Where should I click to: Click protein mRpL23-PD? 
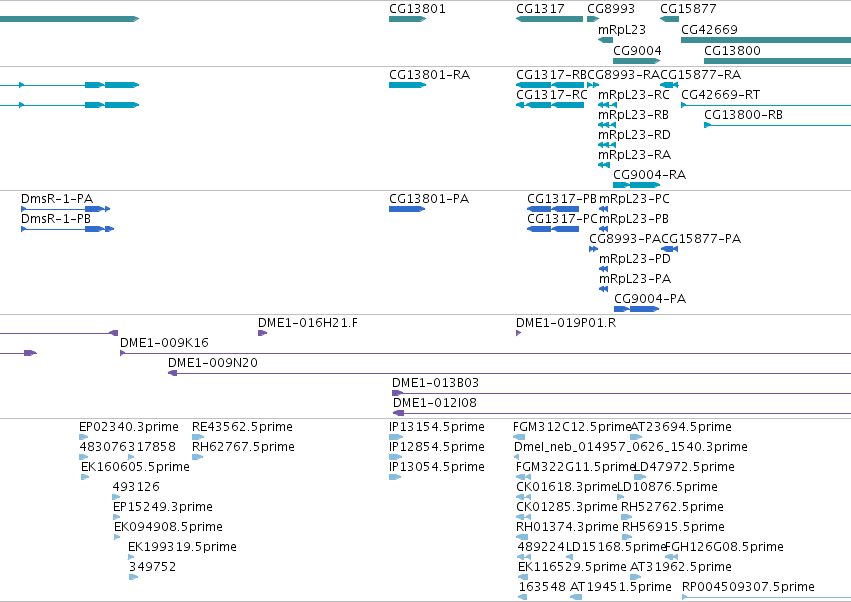pos(604,269)
